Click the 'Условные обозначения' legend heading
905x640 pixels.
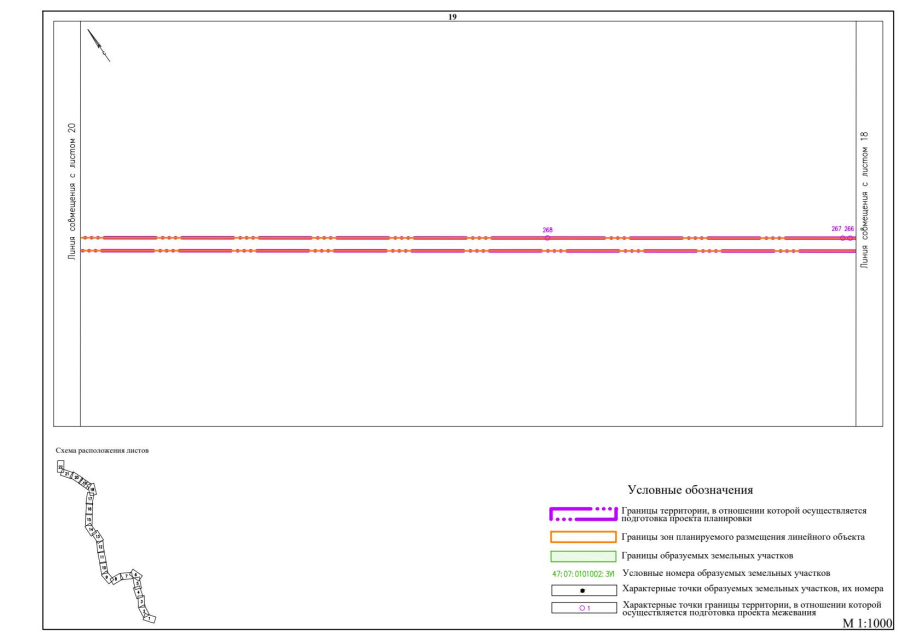[689, 490]
